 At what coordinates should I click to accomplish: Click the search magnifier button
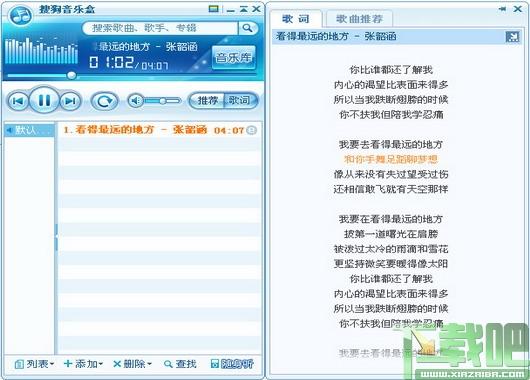248,28
